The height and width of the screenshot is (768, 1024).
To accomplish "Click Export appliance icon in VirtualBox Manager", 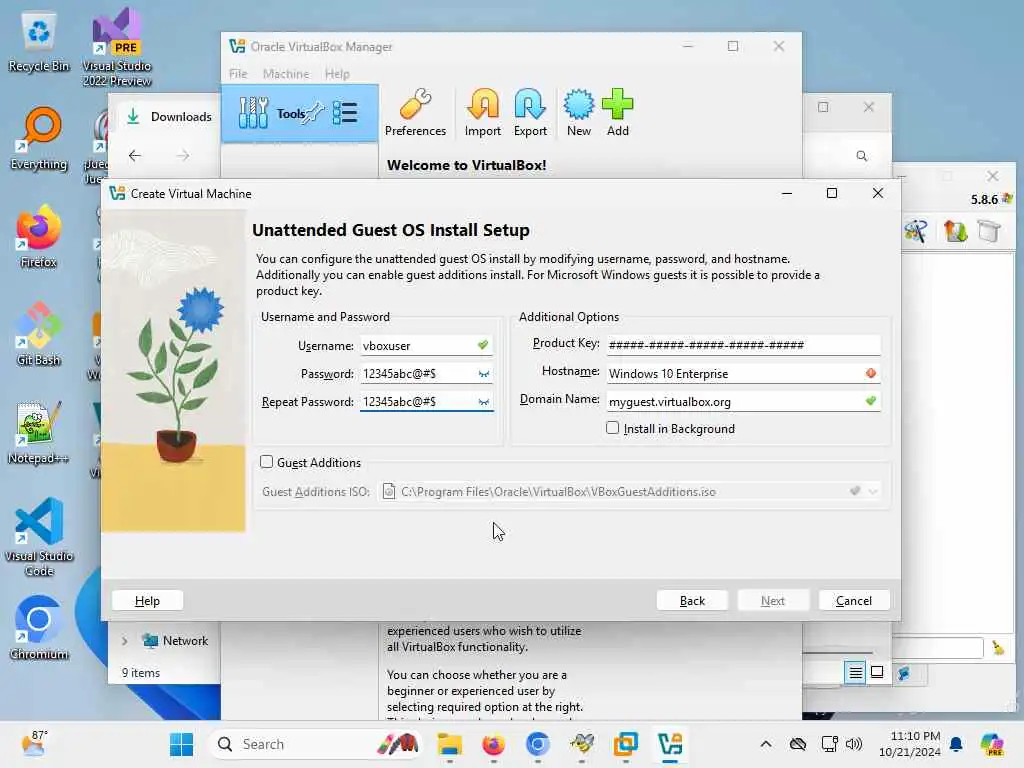I will coord(530,112).
